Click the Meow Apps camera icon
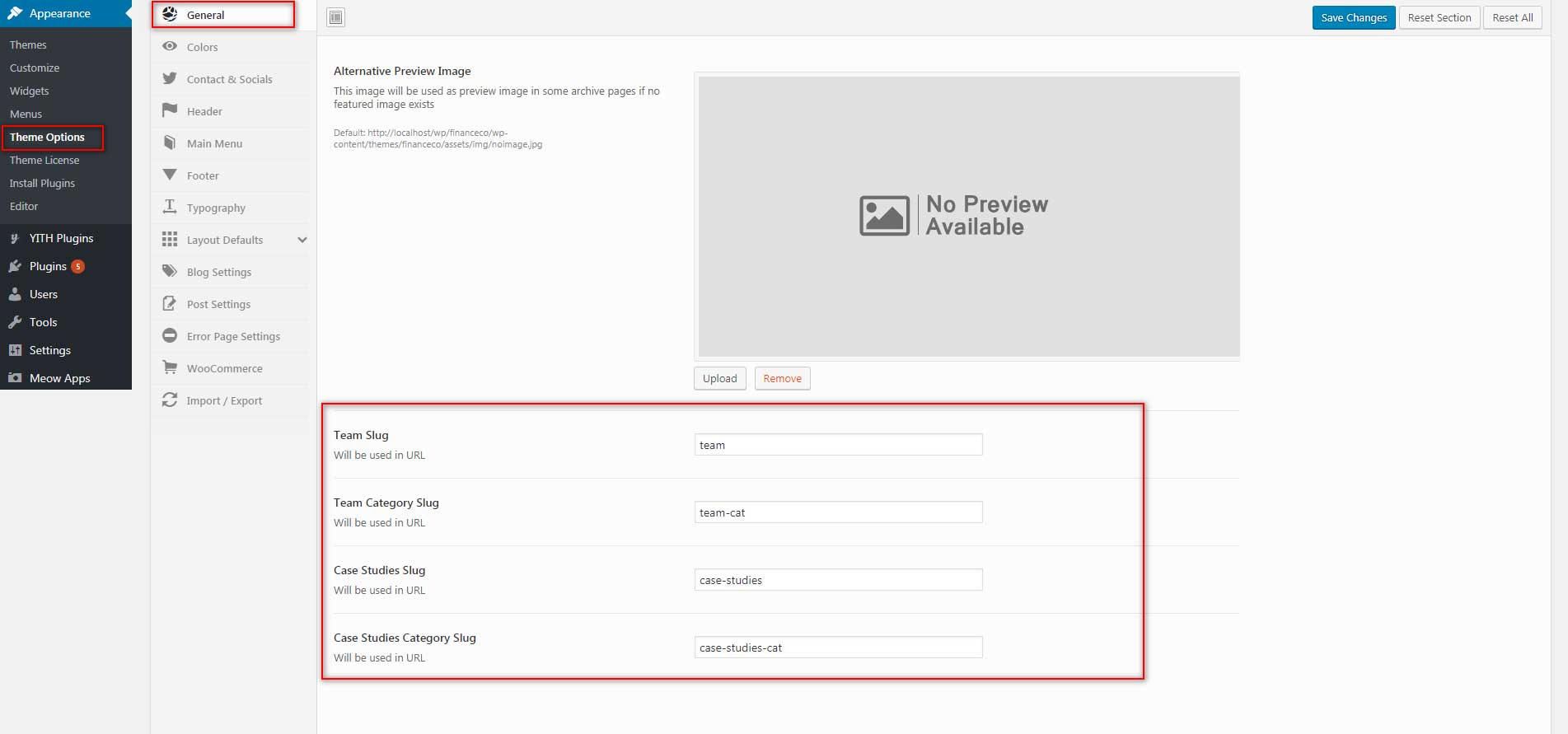The image size is (1568, 734). click(15, 378)
